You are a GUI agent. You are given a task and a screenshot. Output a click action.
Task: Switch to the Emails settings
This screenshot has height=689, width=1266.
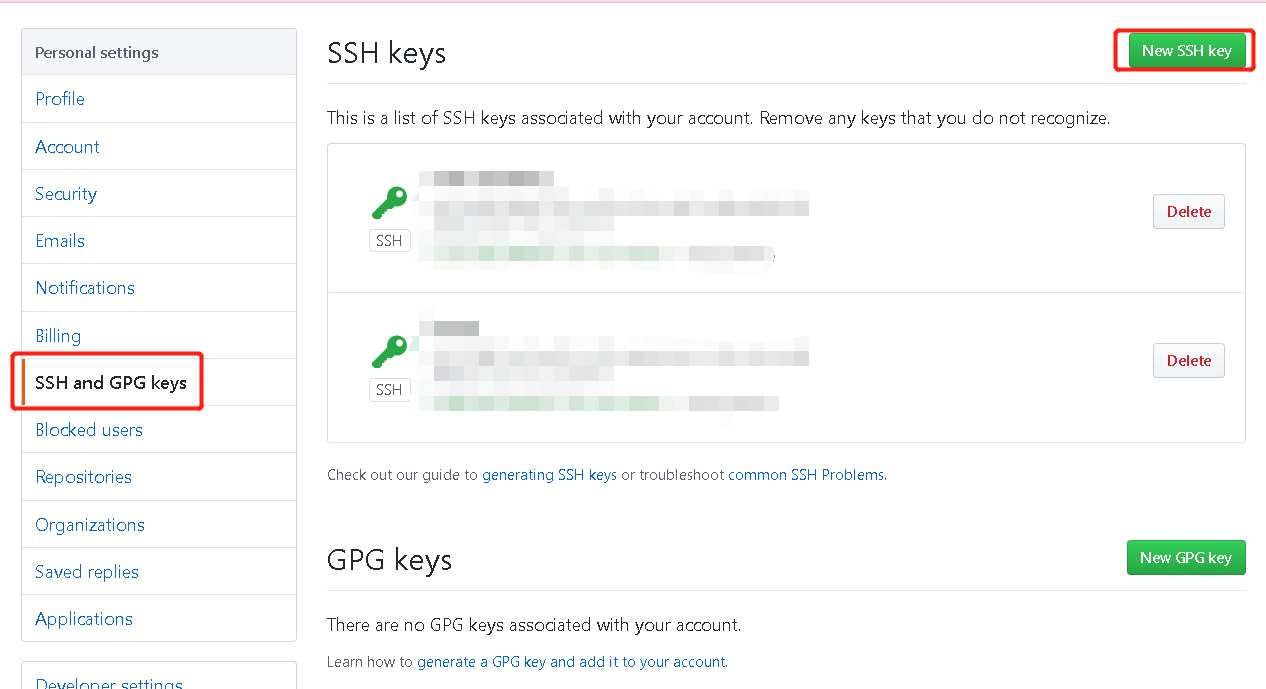pyautogui.click(x=59, y=240)
